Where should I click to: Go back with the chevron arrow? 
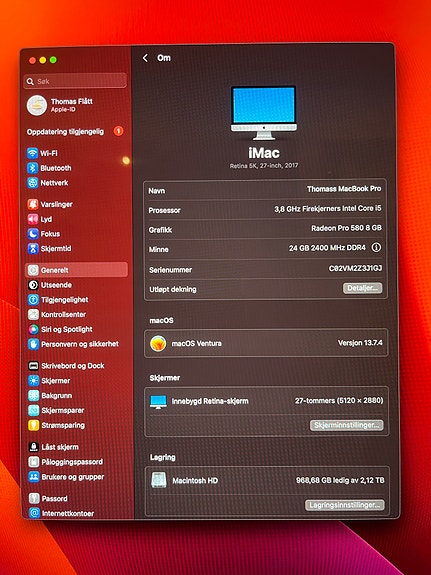[145, 58]
